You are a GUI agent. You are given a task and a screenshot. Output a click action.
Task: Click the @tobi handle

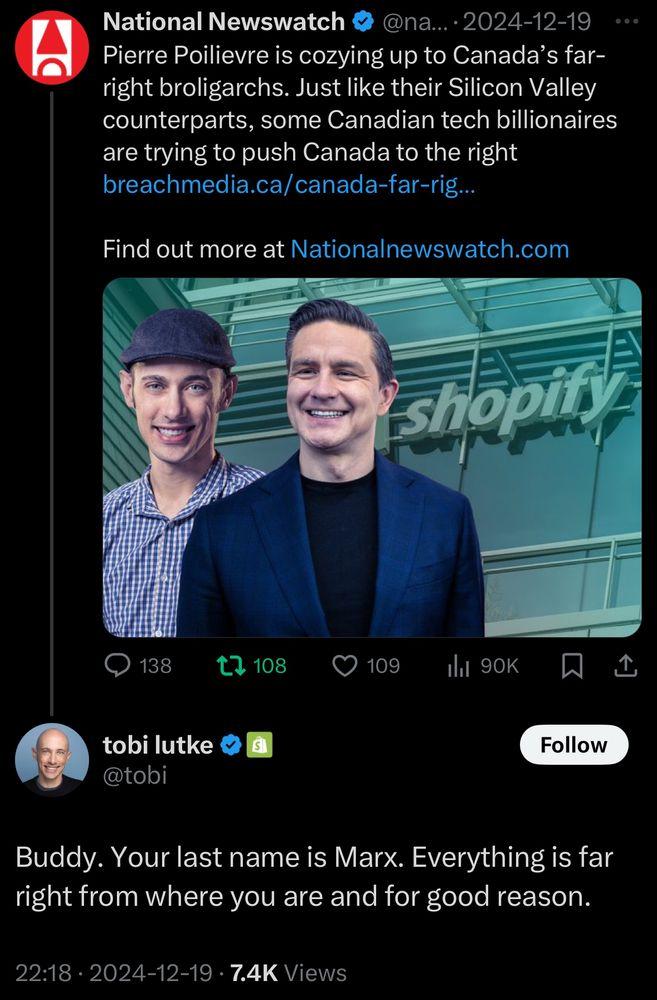pyautogui.click(x=135, y=775)
